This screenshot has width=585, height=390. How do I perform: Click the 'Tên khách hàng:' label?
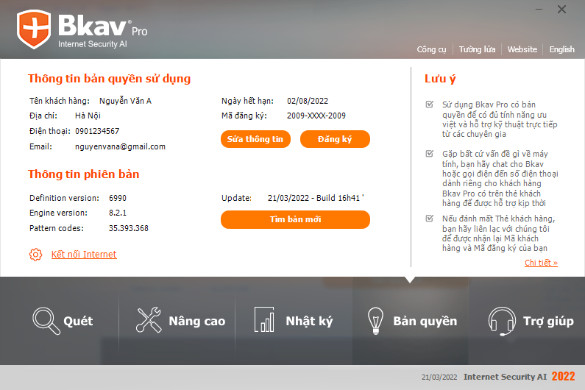point(59,101)
